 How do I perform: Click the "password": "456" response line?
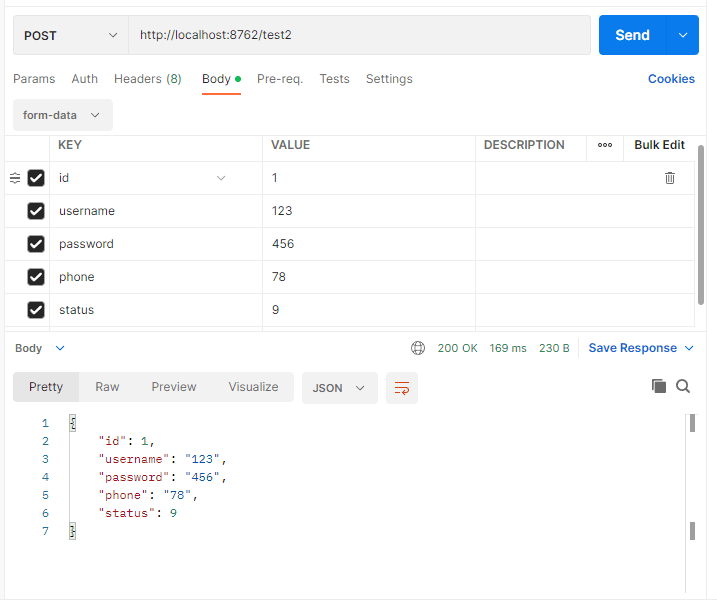pyautogui.click(x=162, y=477)
